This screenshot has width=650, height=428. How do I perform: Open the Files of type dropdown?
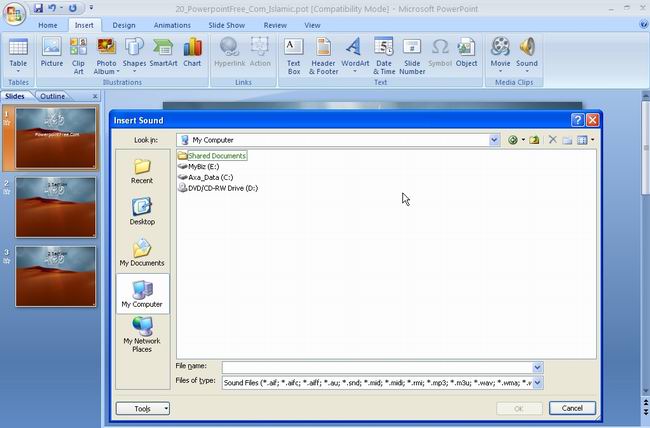[538, 382]
